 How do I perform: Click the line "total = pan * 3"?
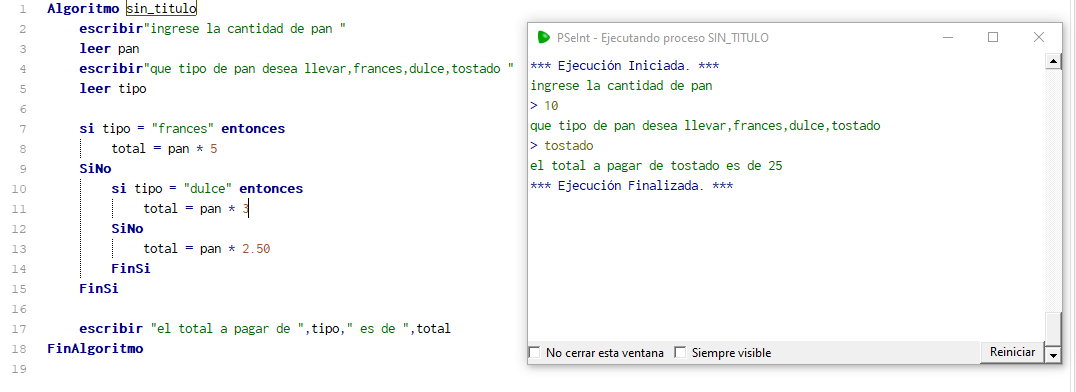196,208
